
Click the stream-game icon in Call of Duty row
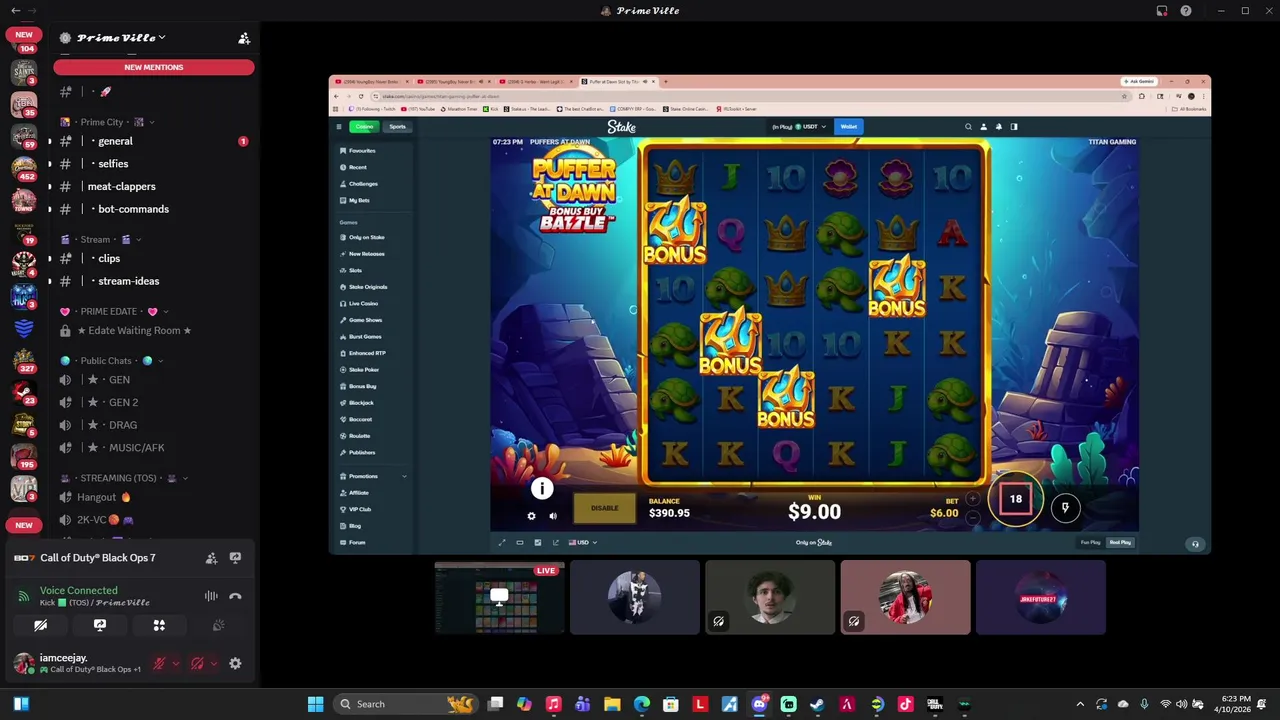[235, 558]
